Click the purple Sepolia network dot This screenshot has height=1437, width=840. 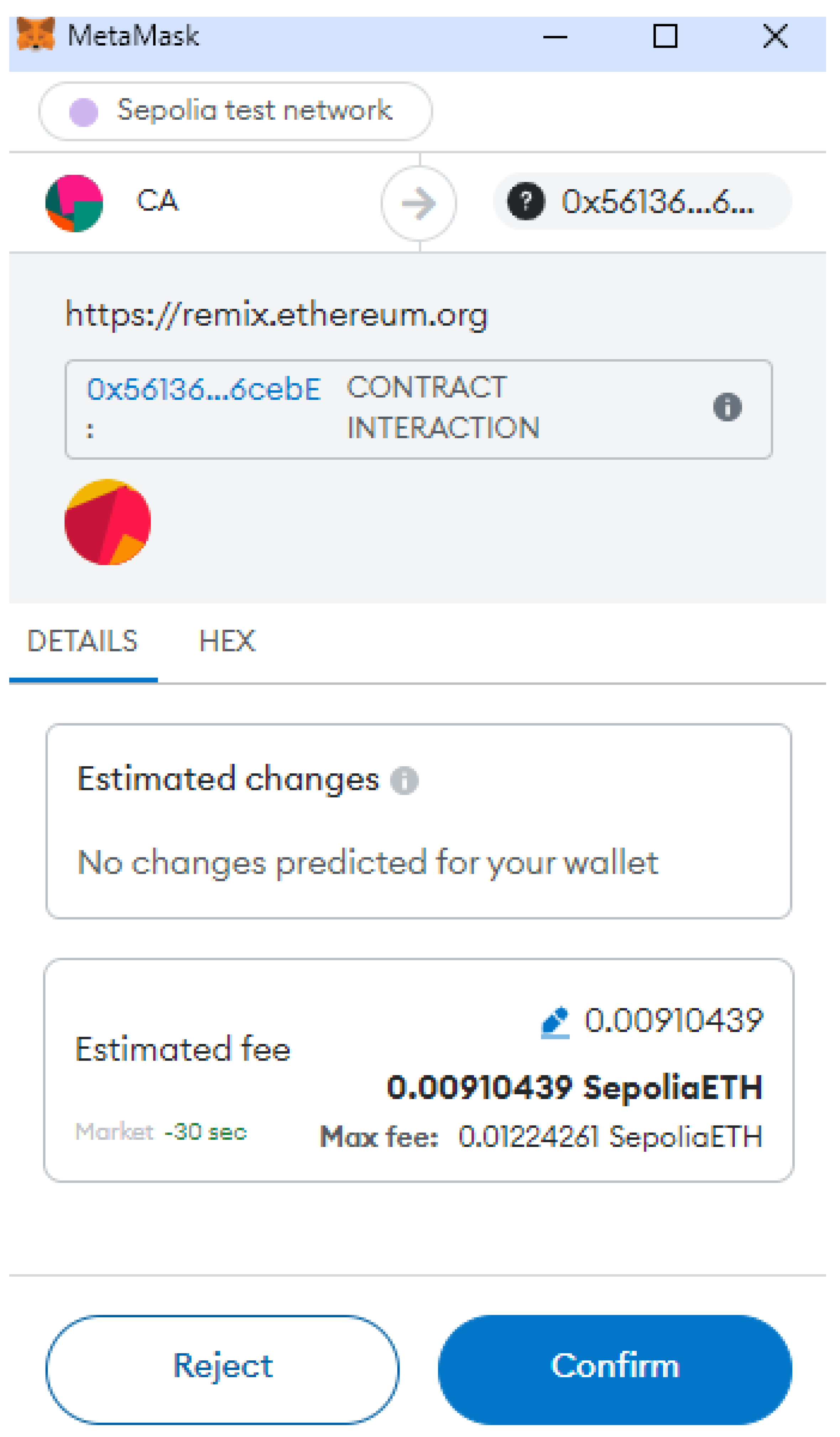pos(84,112)
